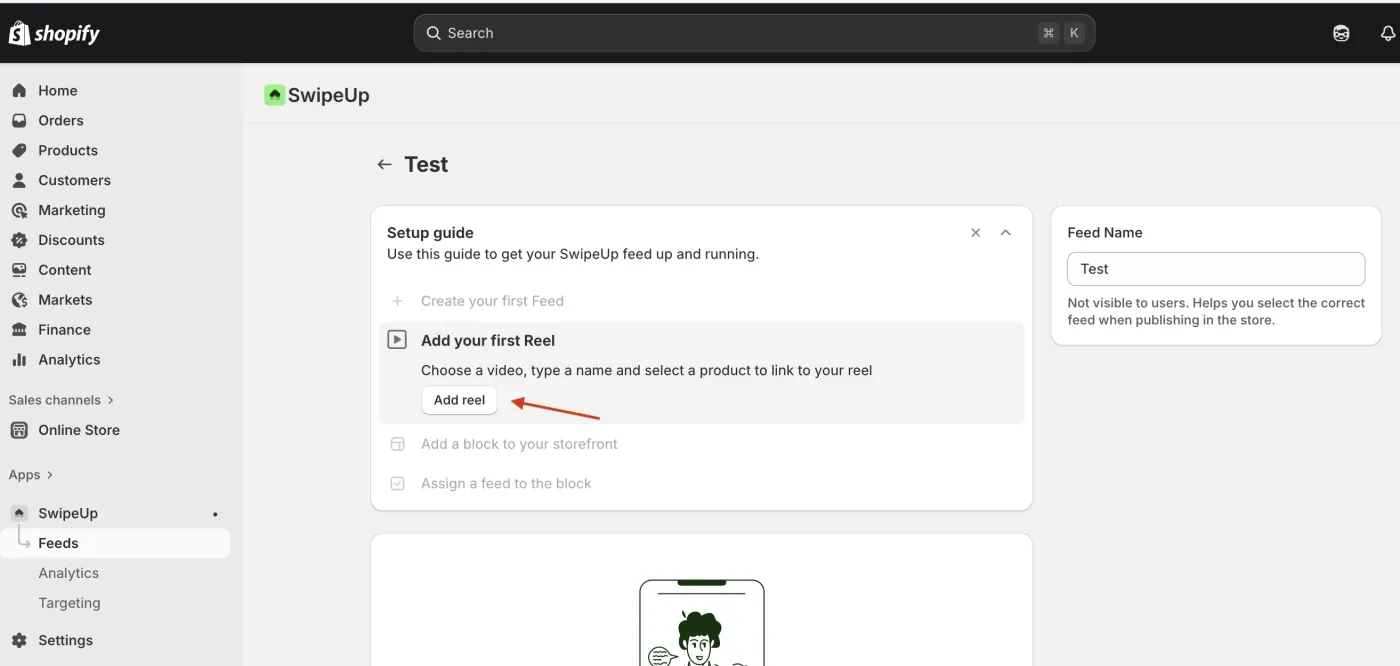Click the SwipeUp app logo icon
This screenshot has height=666, width=1400.
pyautogui.click(x=274, y=95)
